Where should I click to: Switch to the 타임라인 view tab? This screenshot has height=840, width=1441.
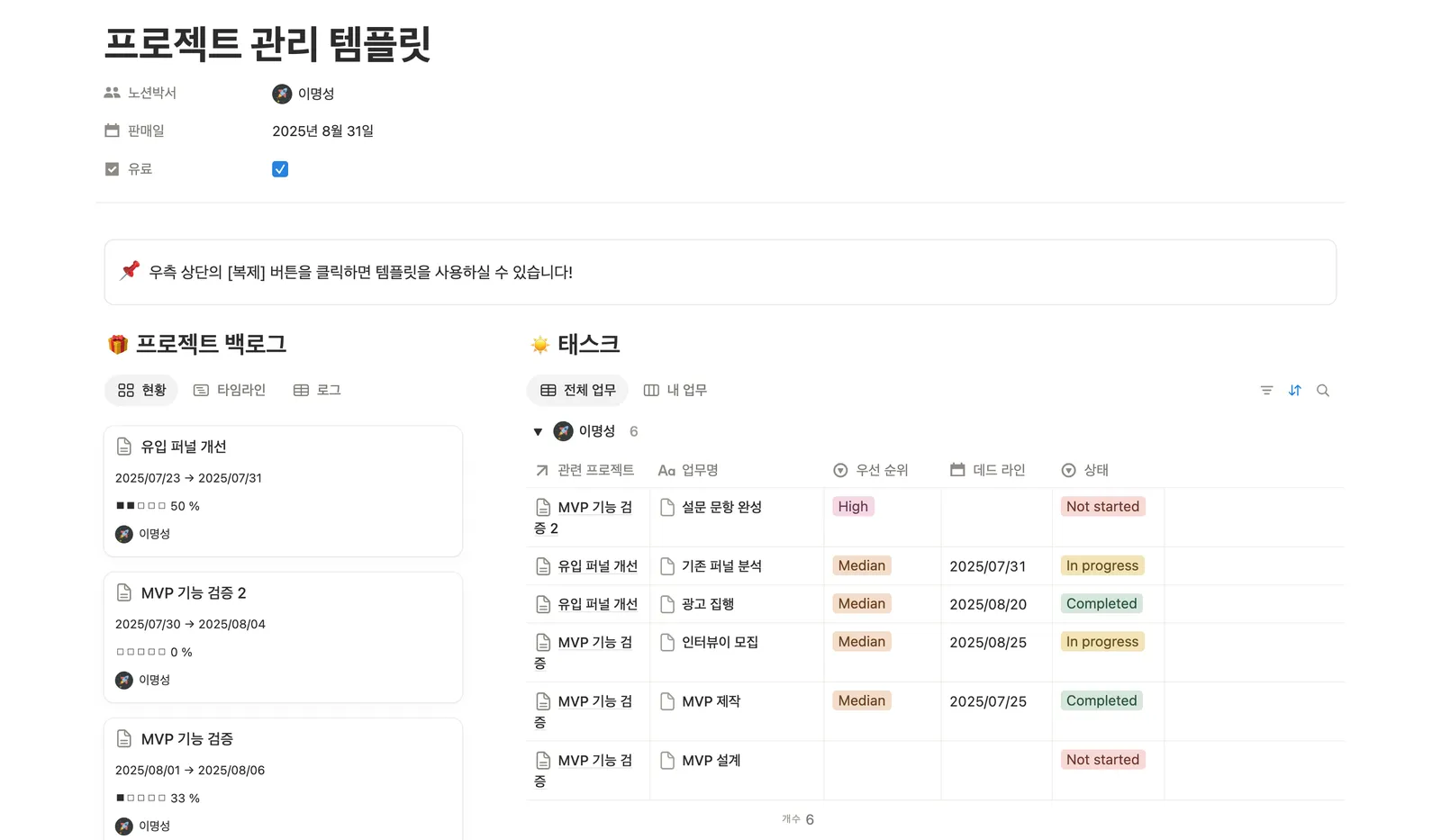click(230, 390)
